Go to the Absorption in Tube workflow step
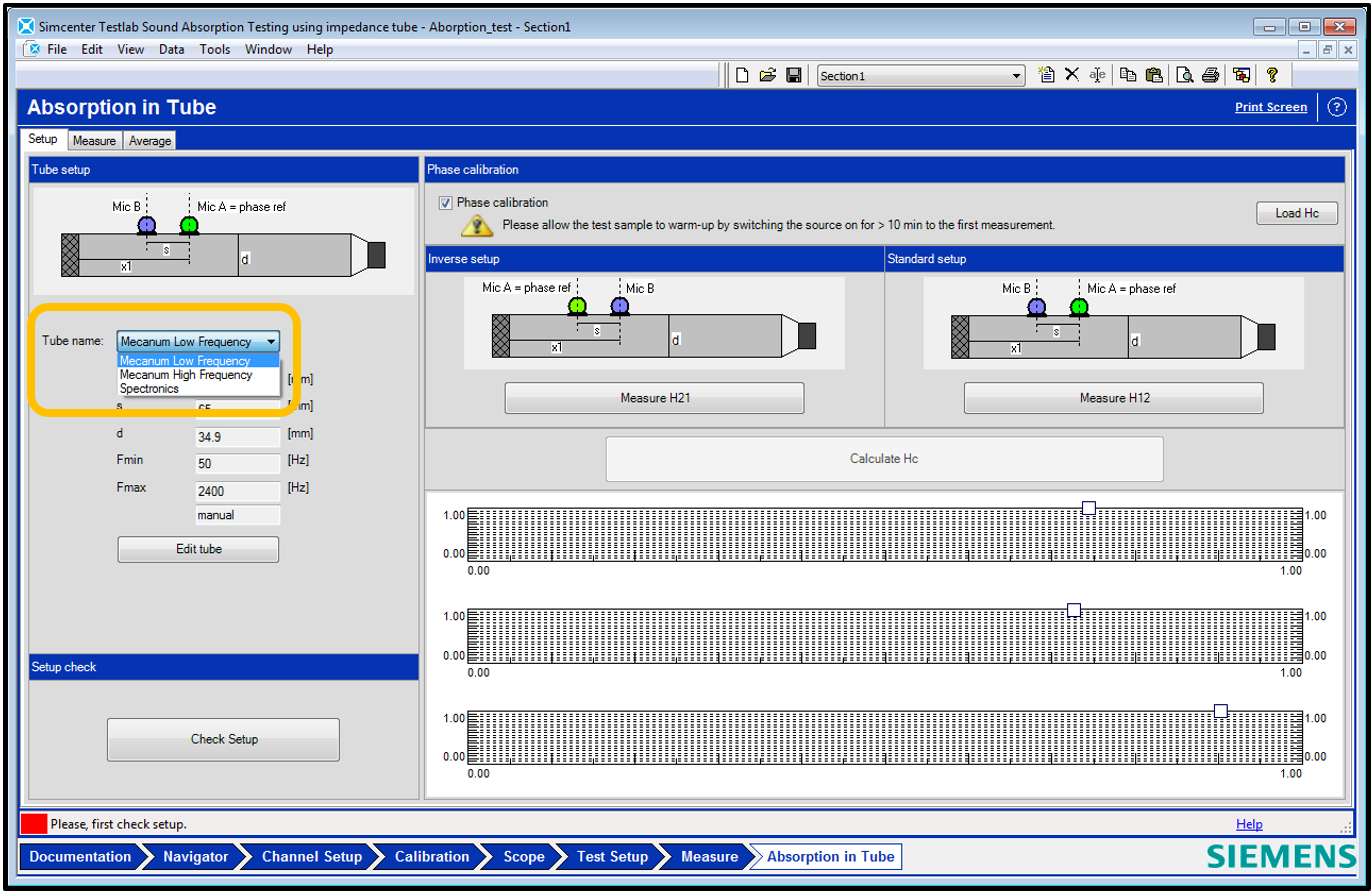1372x893 pixels. click(830, 856)
